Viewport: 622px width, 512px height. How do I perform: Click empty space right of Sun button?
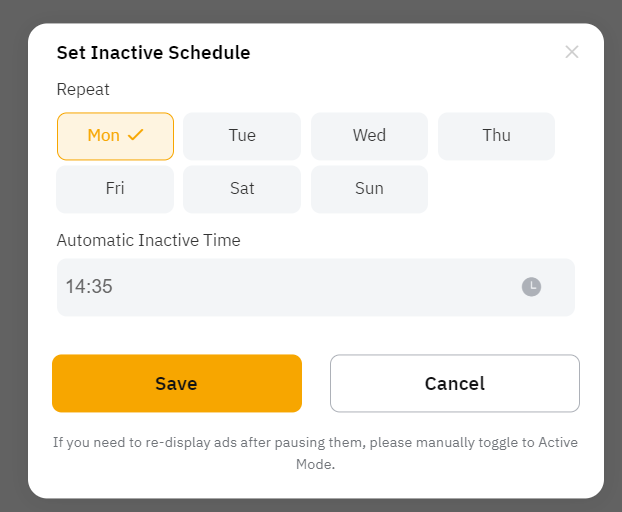(496, 189)
